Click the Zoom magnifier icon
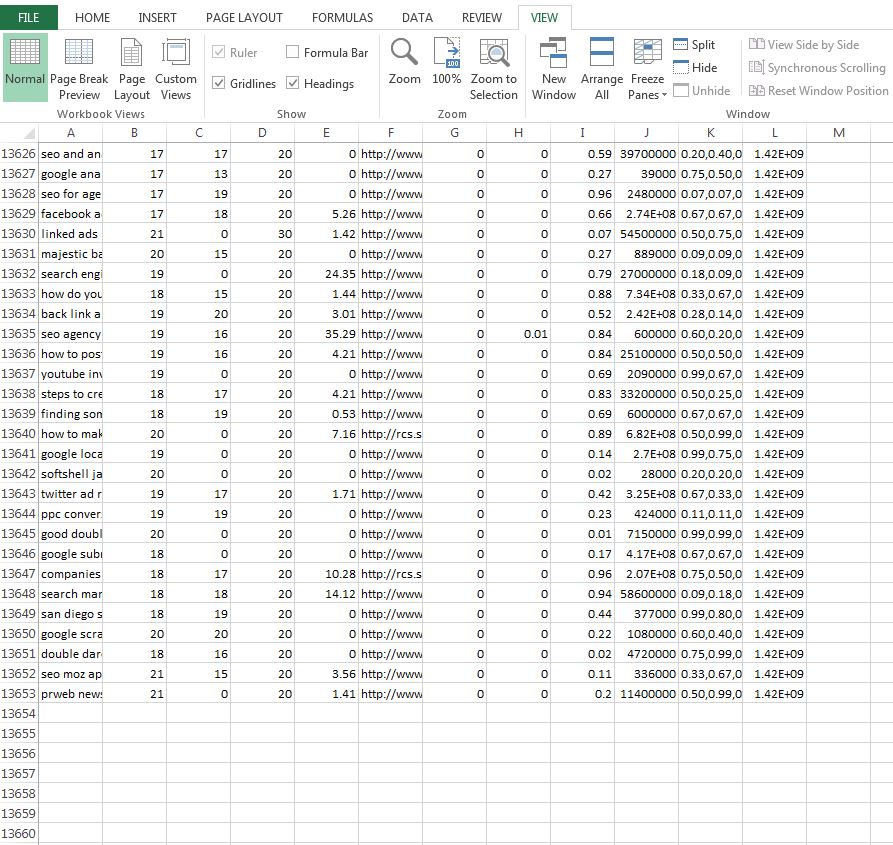 coord(404,62)
